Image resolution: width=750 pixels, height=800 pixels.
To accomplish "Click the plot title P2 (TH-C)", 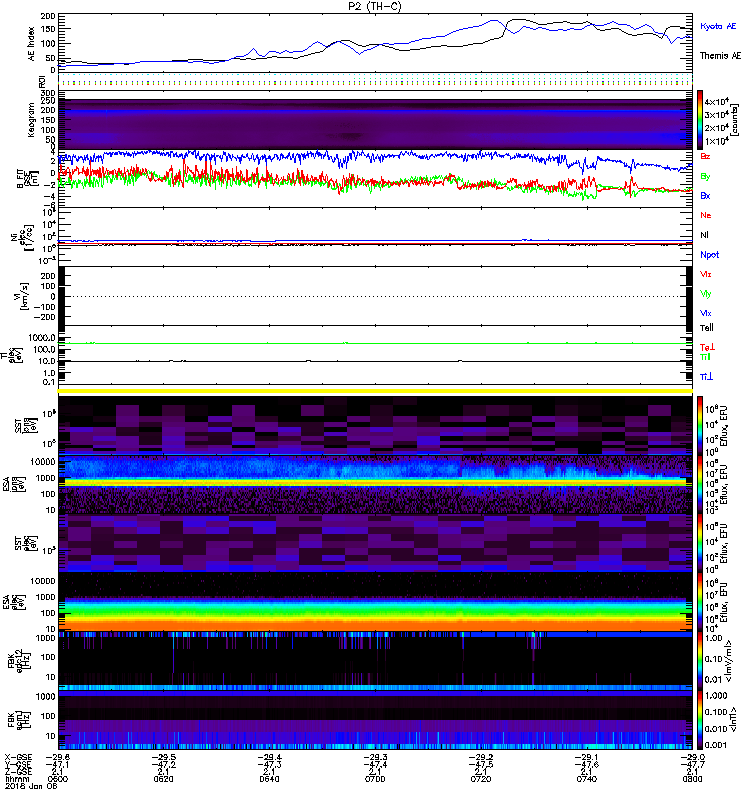I will tap(375, 6).
